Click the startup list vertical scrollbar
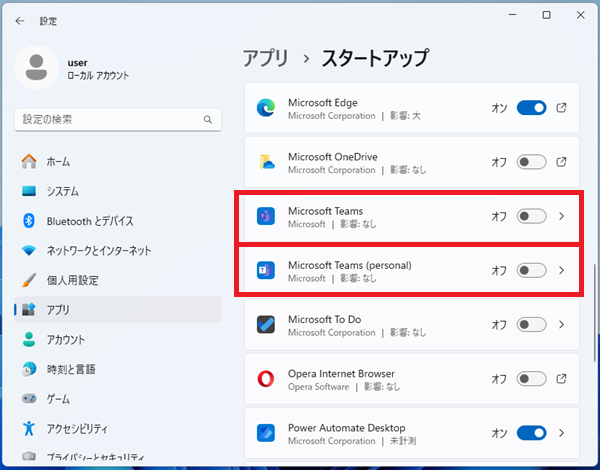Viewport: 600px width, 470px height. (x=594, y=312)
